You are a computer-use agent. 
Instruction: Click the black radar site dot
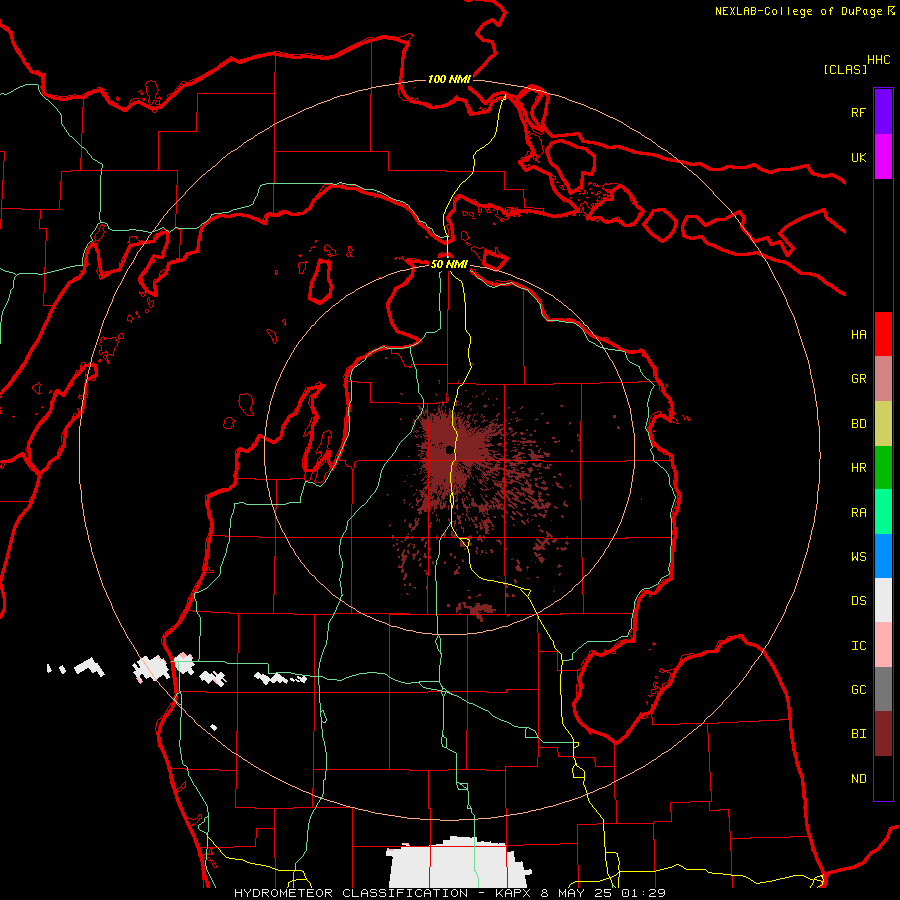pyautogui.click(x=449, y=450)
